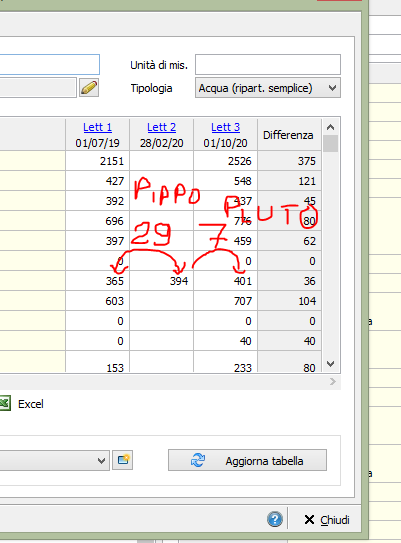Click the refresh arrows icon on Aggiorna tabella

coord(198,460)
